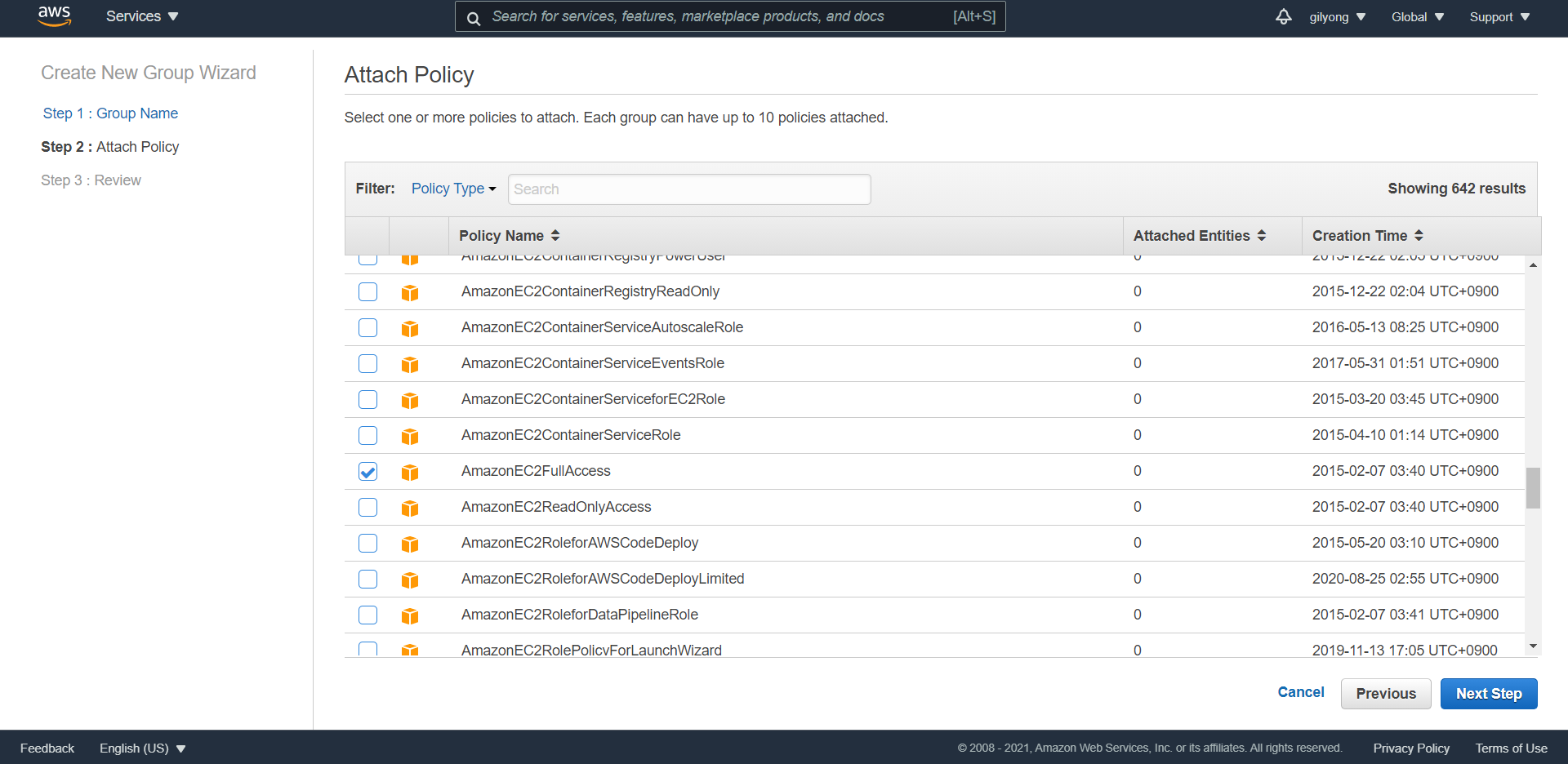Click the policy icon for AmazonEC2ContainerServiceforEC2Role
The image size is (1568, 764).
pyautogui.click(x=410, y=400)
